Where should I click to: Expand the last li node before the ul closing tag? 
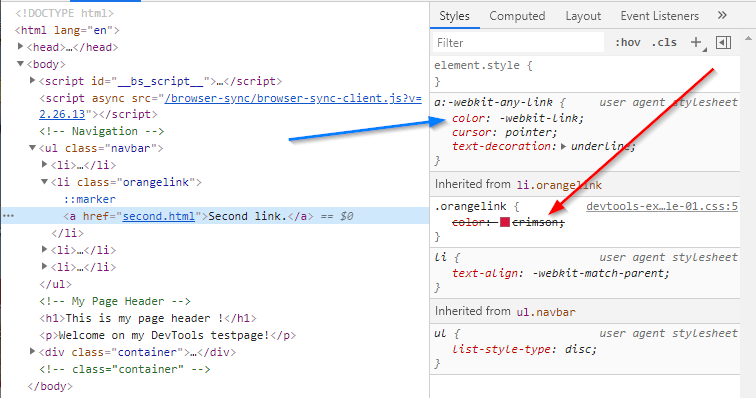click(x=44, y=266)
